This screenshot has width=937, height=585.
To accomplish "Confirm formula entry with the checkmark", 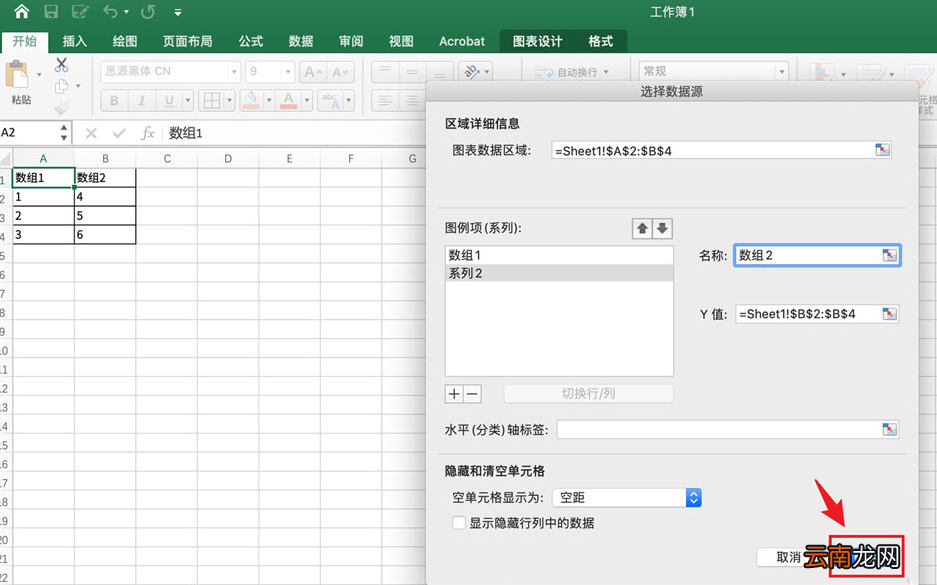I will (119, 133).
